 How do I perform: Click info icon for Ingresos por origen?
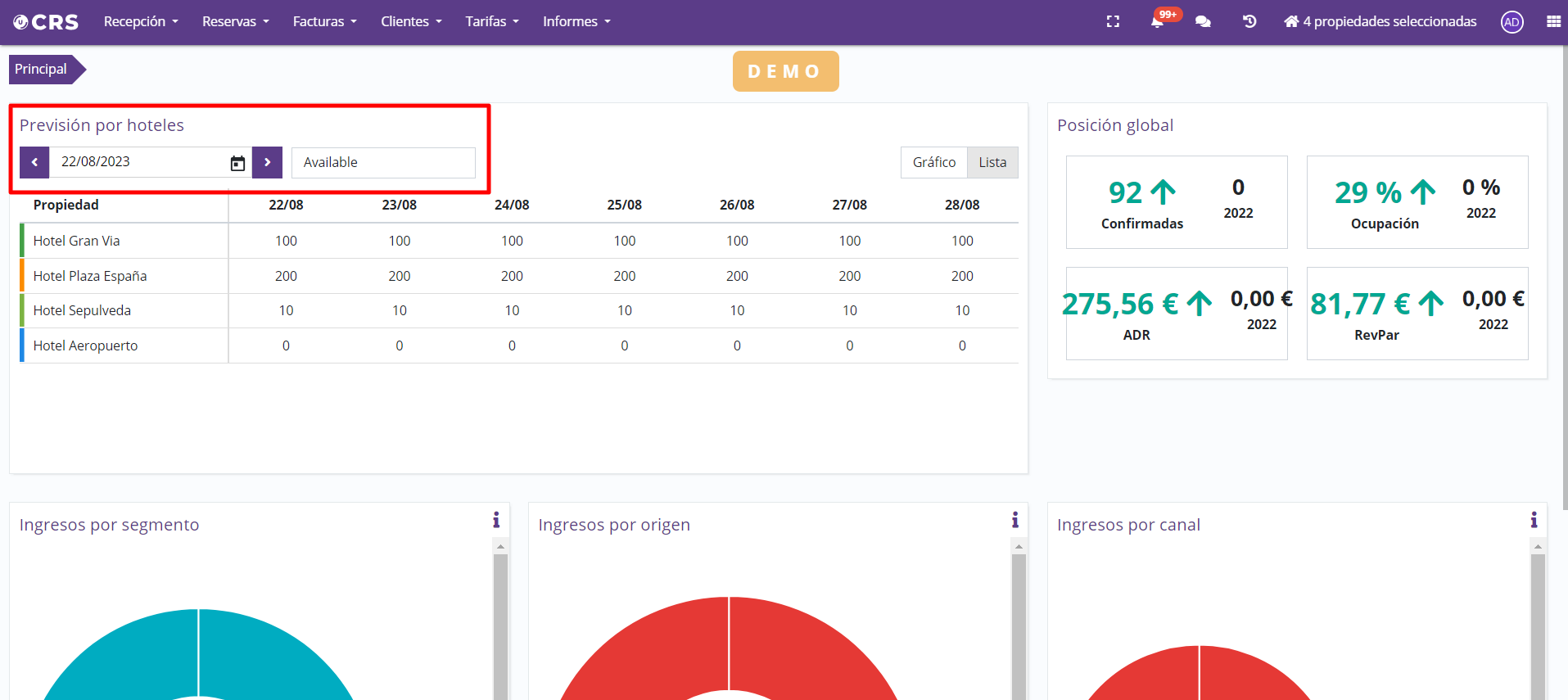[x=1015, y=520]
